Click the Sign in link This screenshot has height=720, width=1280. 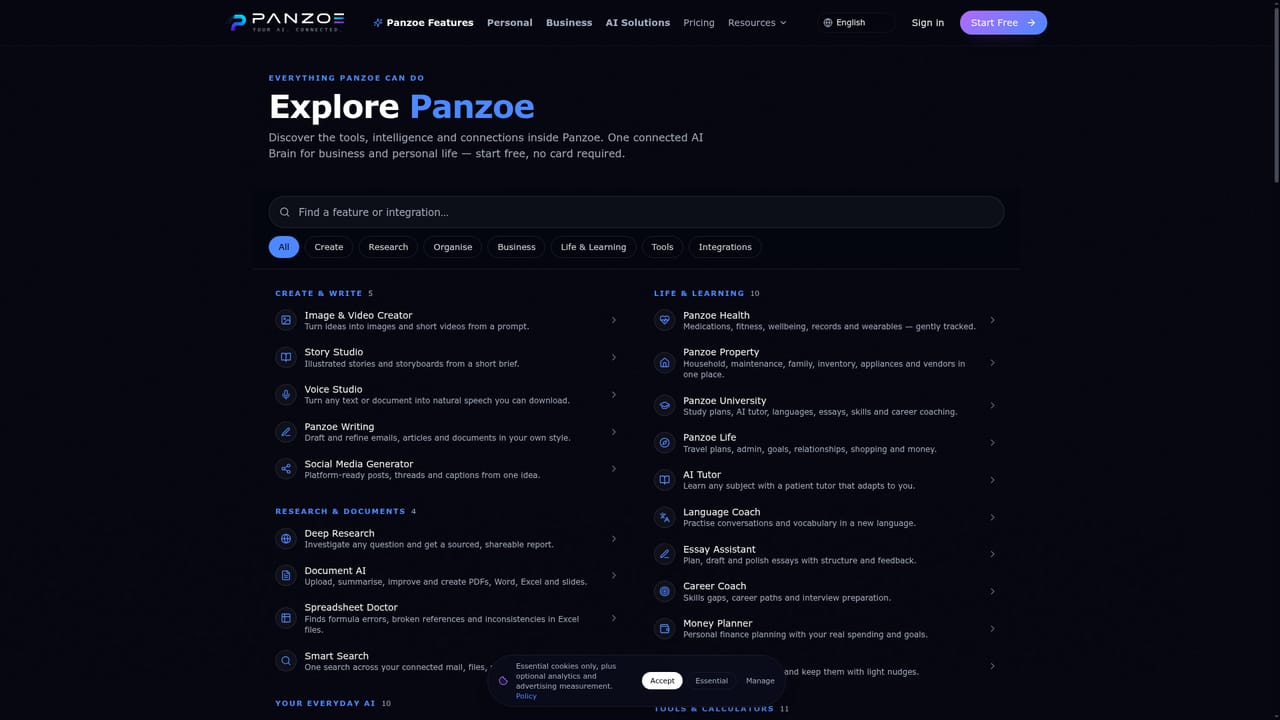928,22
